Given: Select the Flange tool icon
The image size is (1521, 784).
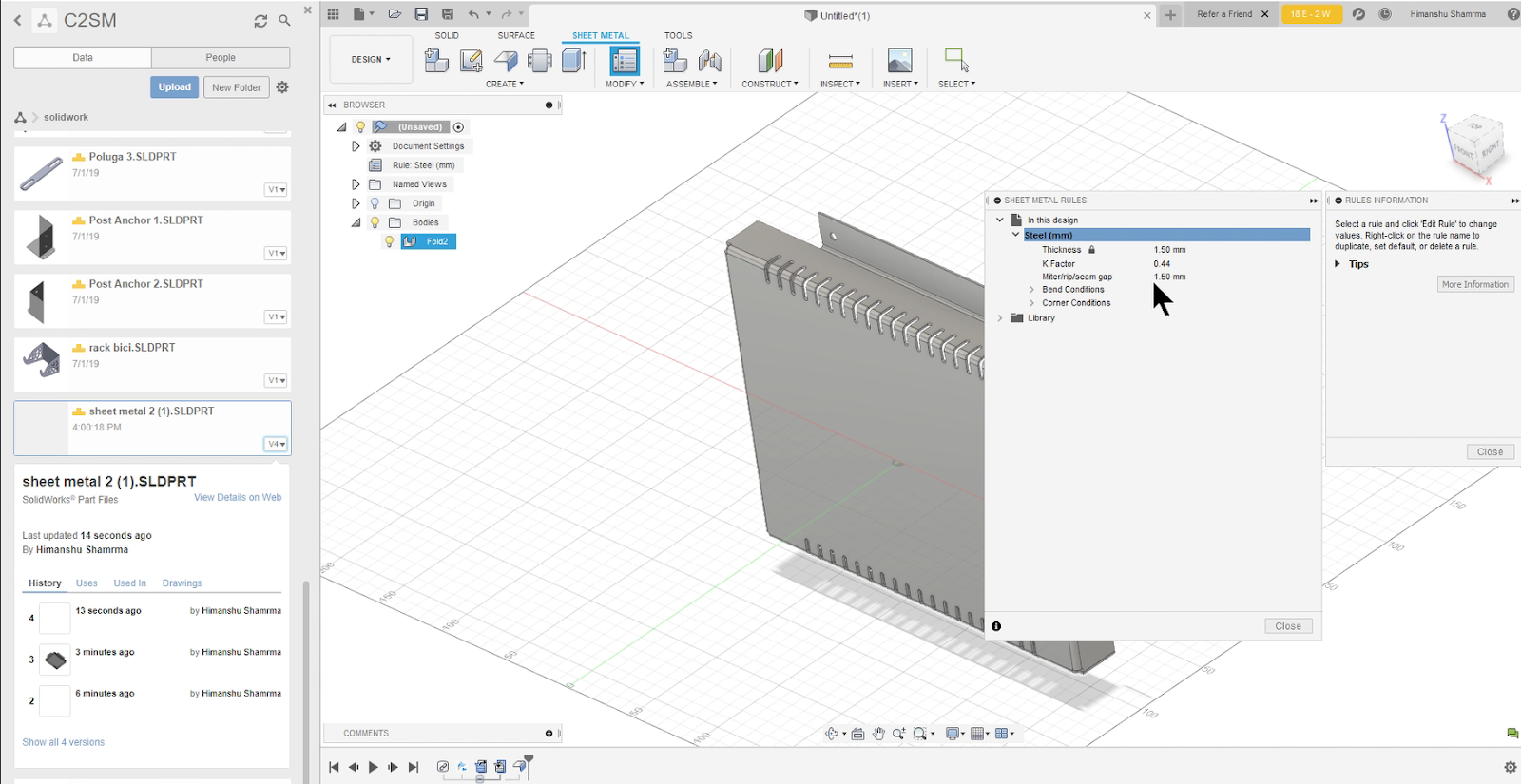Looking at the screenshot, I should click(x=506, y=61).
